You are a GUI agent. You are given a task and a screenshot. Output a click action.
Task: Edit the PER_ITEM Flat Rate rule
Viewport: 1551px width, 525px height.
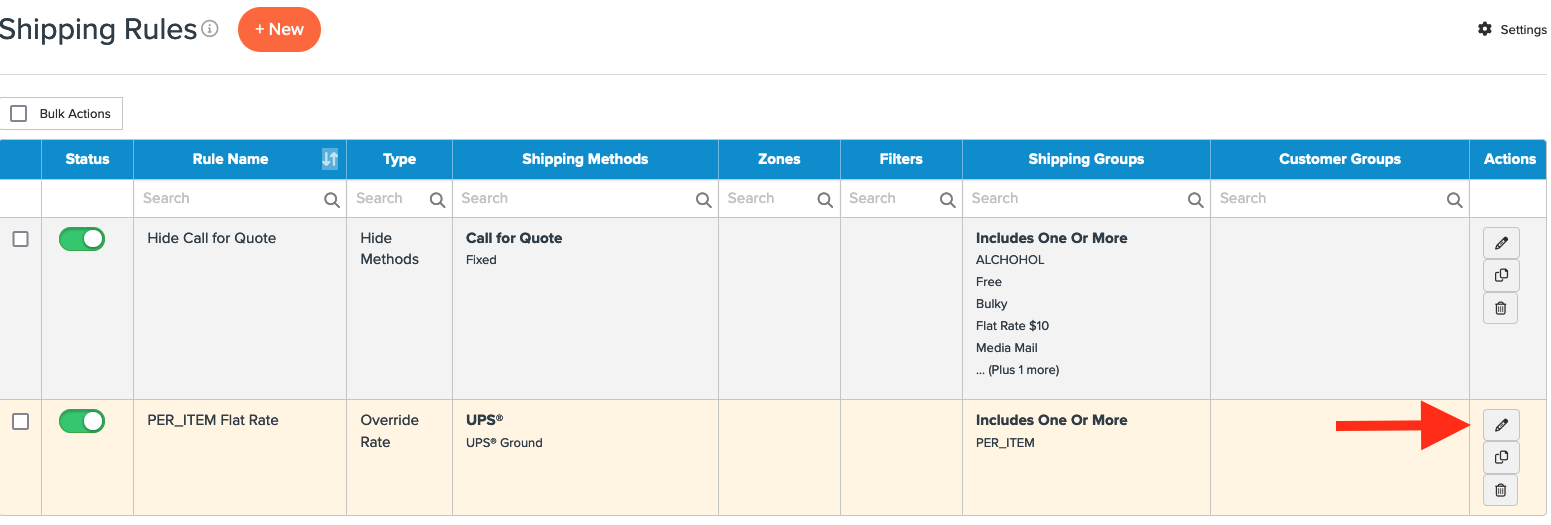tap(1500, 425)
